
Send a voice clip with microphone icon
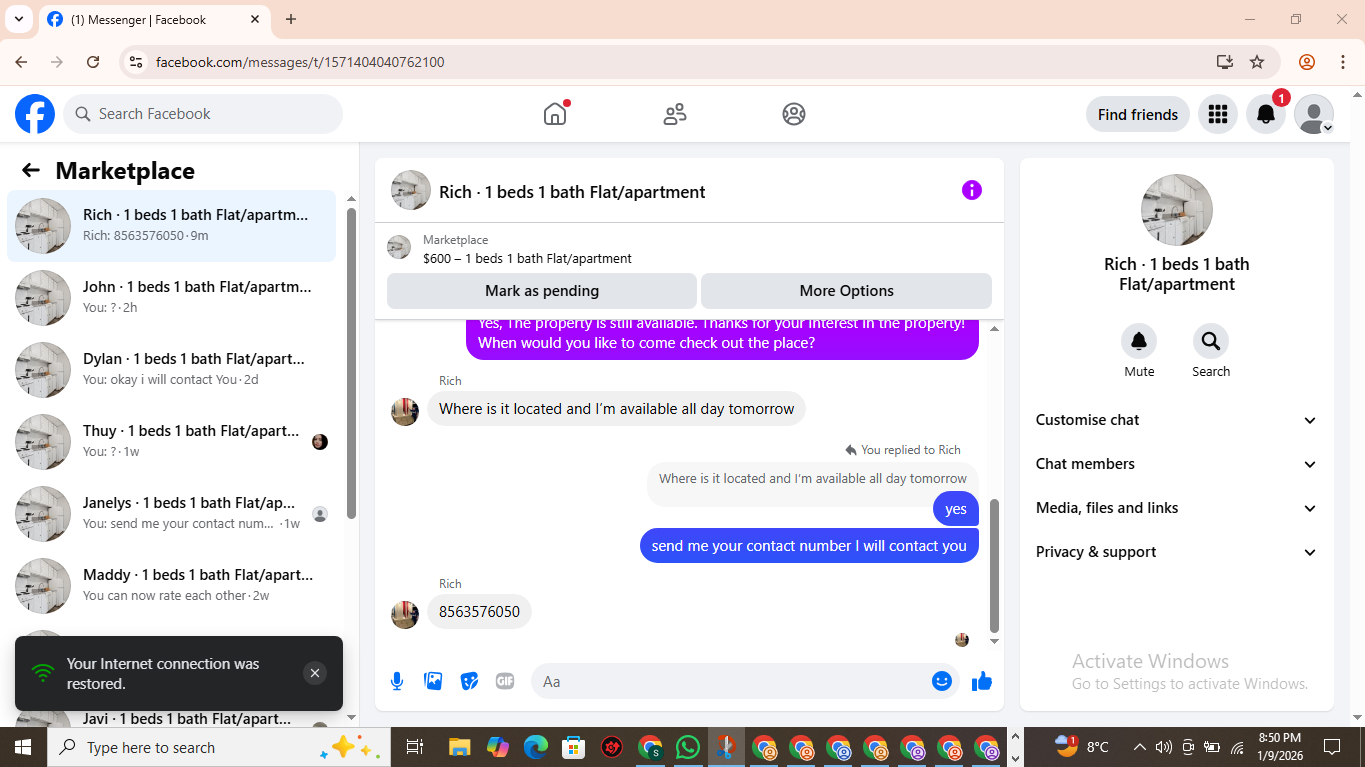(x=397, y=681)
